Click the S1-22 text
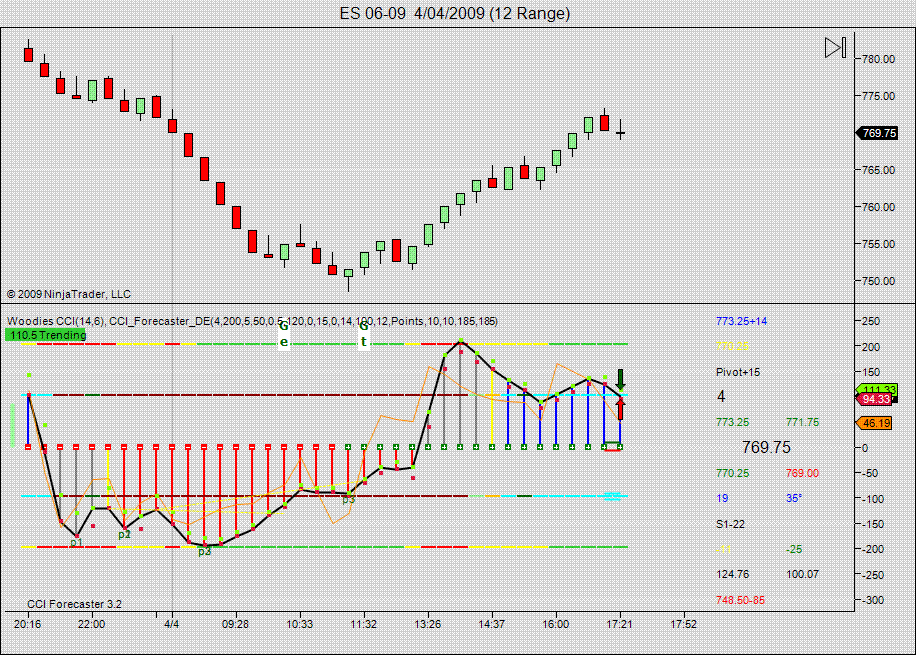 730,524
